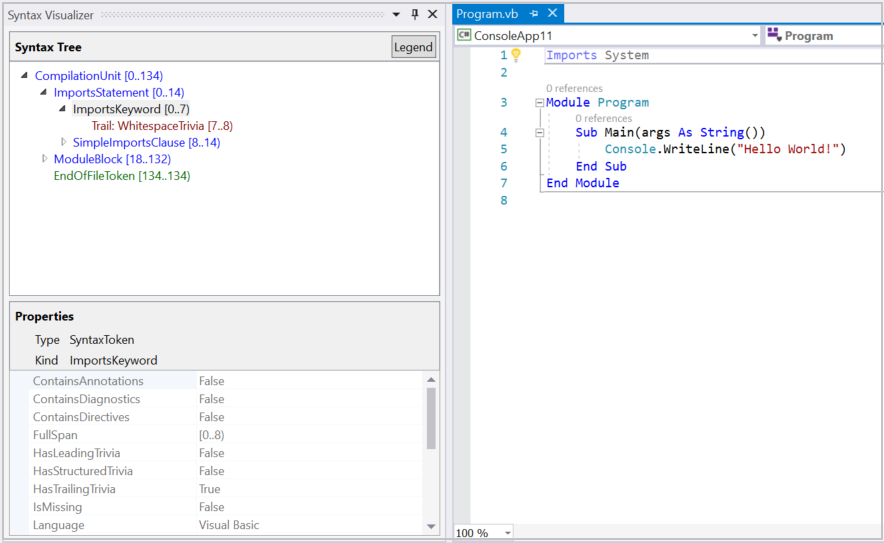This screenshot has height=543, width=884.
Task: Expand the SimpleImportsClause node
Action: tap(64, 143)
